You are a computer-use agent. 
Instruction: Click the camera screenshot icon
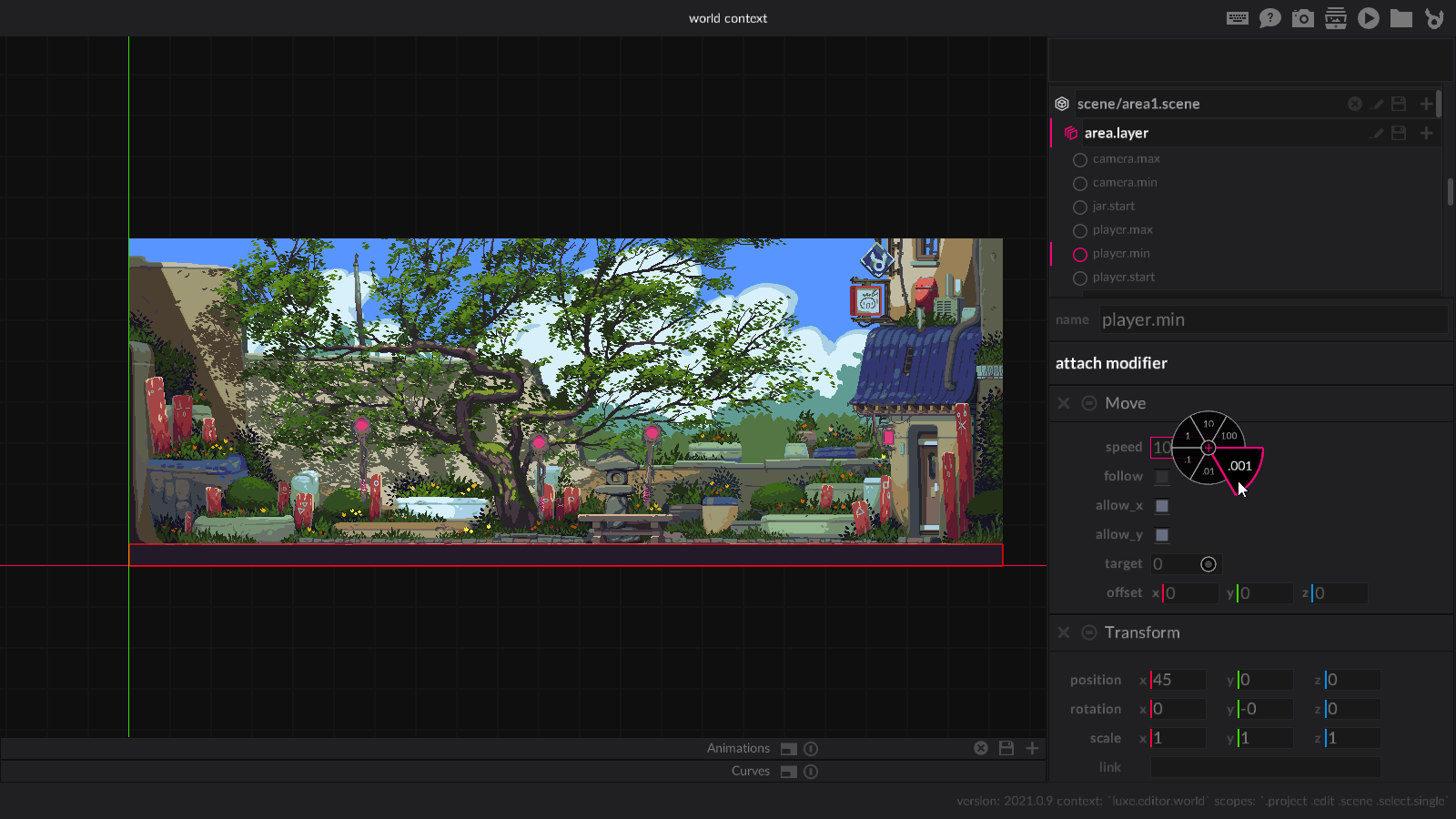(x=1303, y=18)
